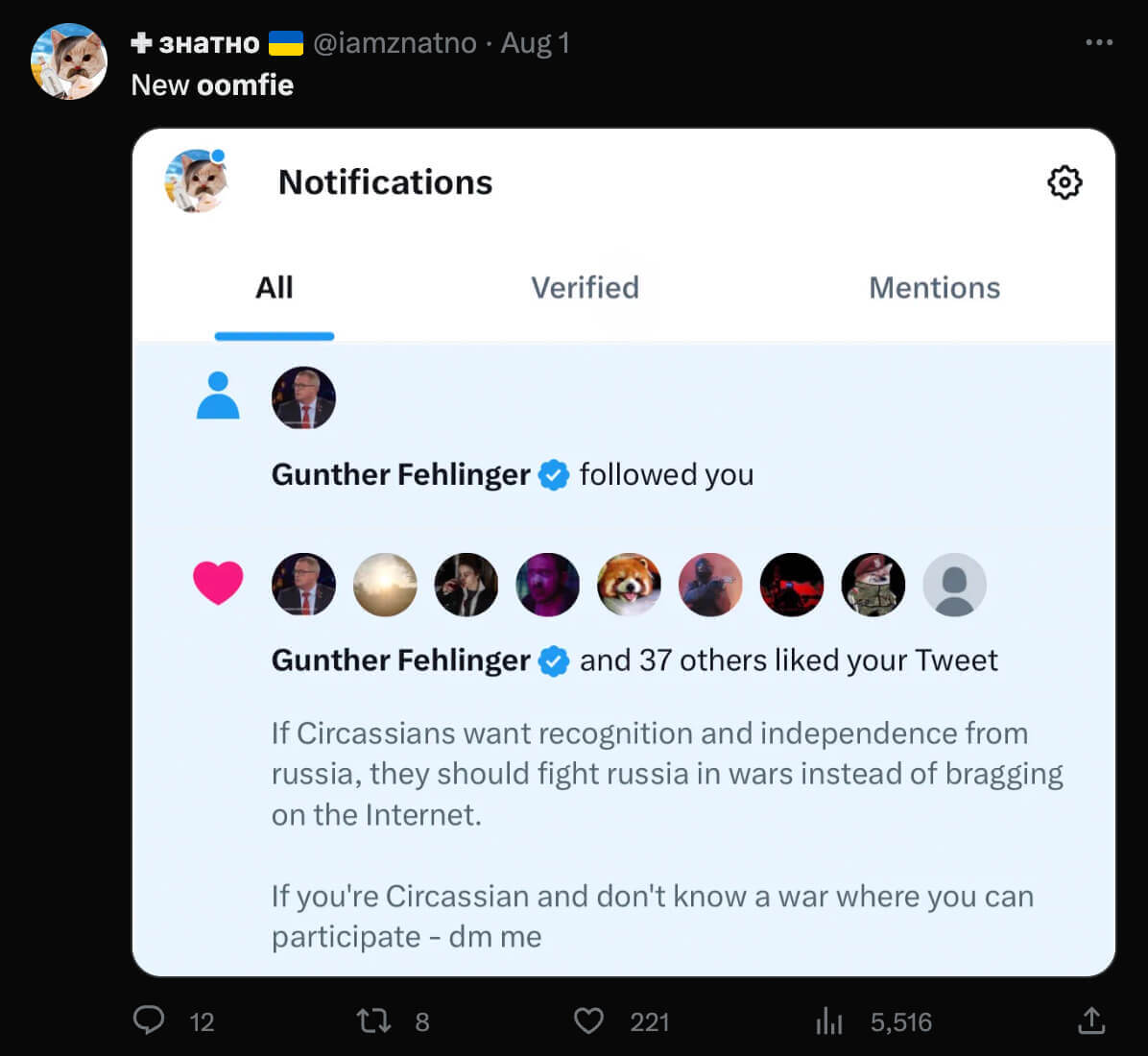Viewport: 1148px width, 1056px height.
Task: Click the tweet author's cat avatar
Action: point(69,61)
